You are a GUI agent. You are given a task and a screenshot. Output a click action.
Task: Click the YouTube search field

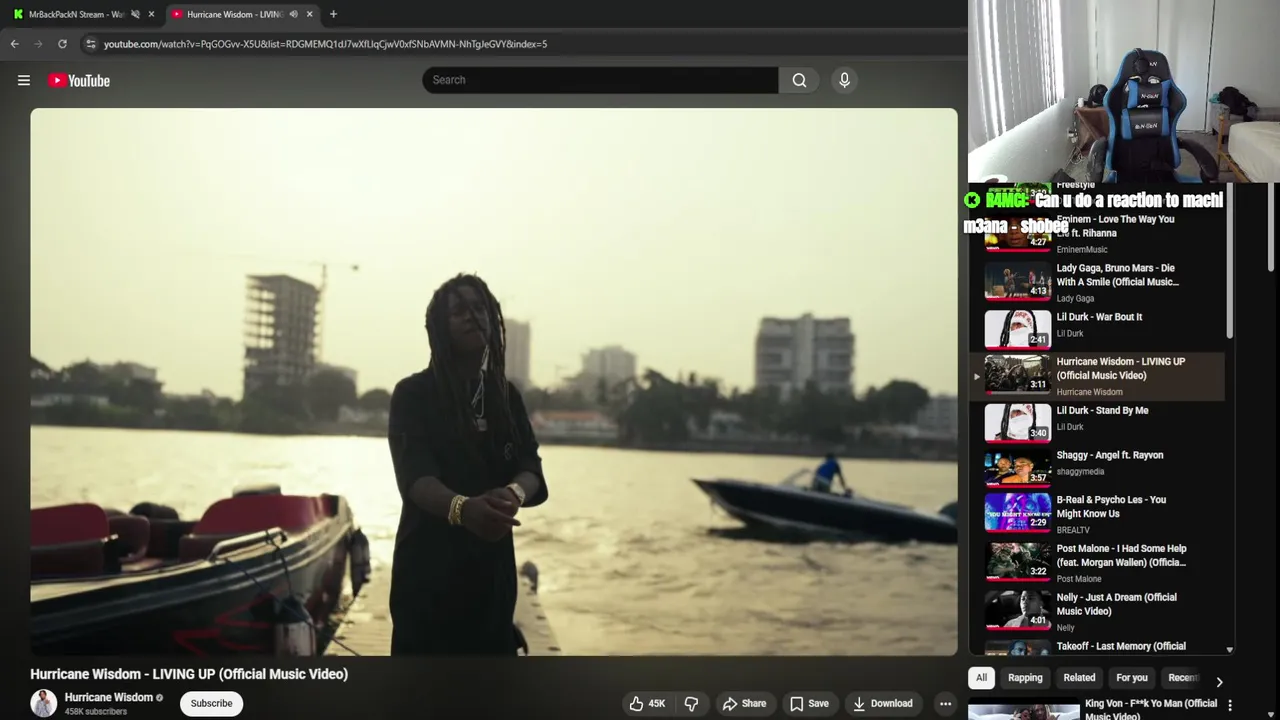point(600,80)
